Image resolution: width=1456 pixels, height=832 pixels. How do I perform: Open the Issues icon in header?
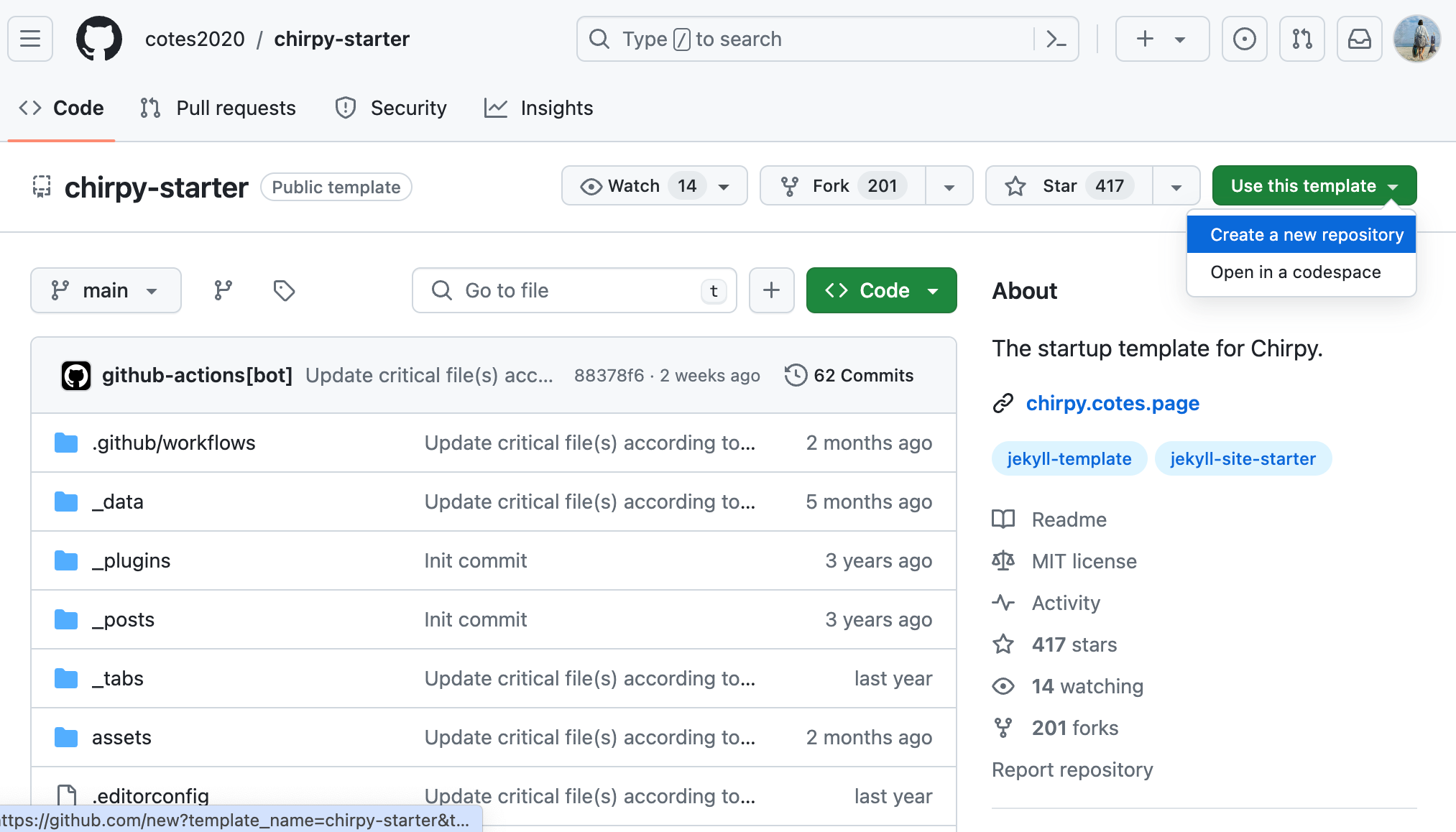(x=1244, y=39)
